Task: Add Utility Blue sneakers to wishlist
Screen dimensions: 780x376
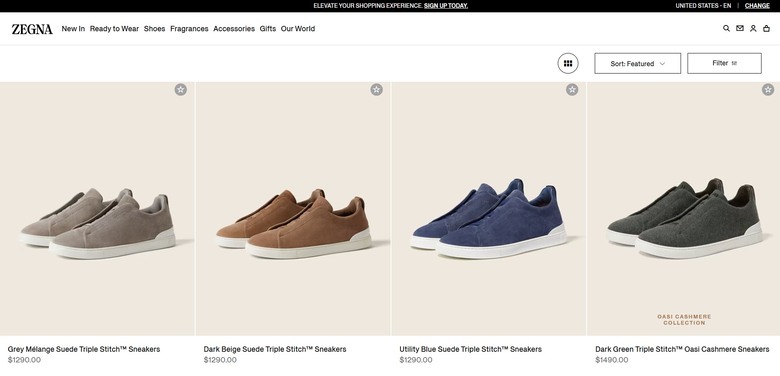Action: tap(572, 90)
